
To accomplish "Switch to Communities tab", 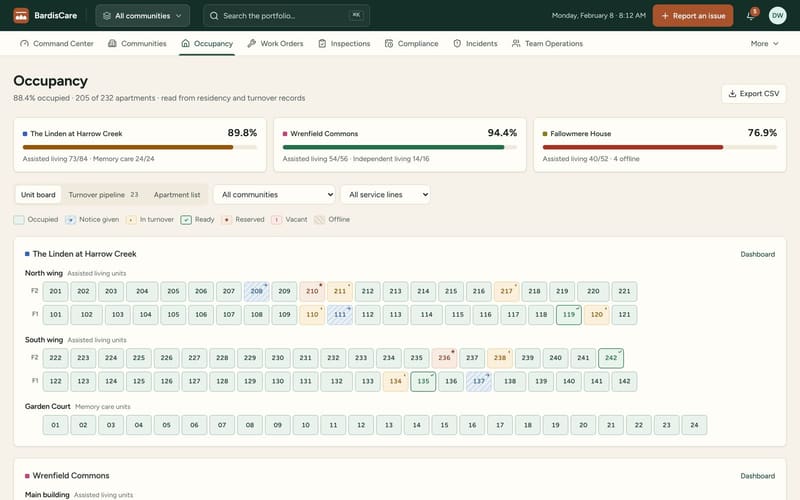I will tap(137, 43).
